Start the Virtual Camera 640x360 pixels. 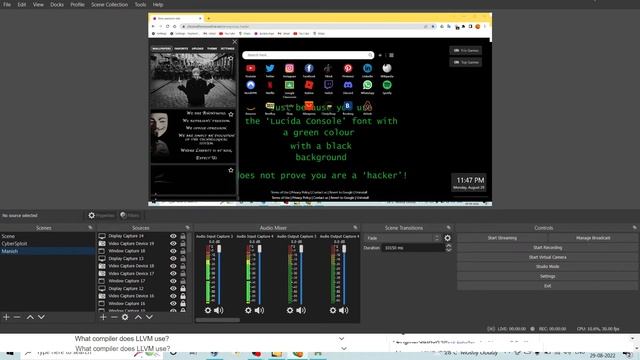click(547, 258)
